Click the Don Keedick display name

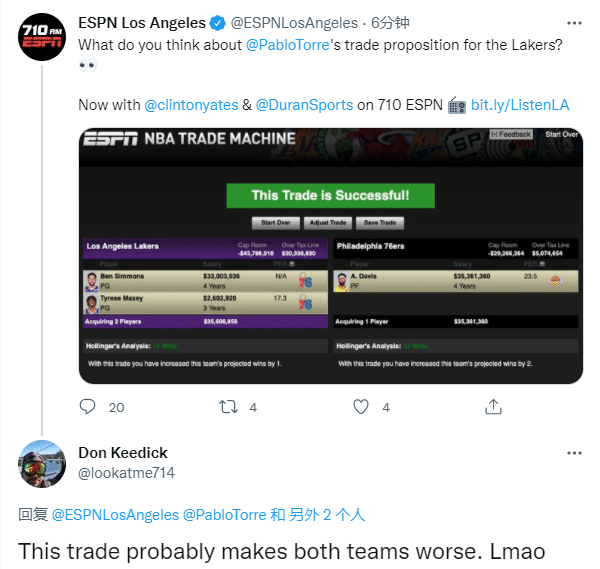pyautogui.click(x=123, y=453)
